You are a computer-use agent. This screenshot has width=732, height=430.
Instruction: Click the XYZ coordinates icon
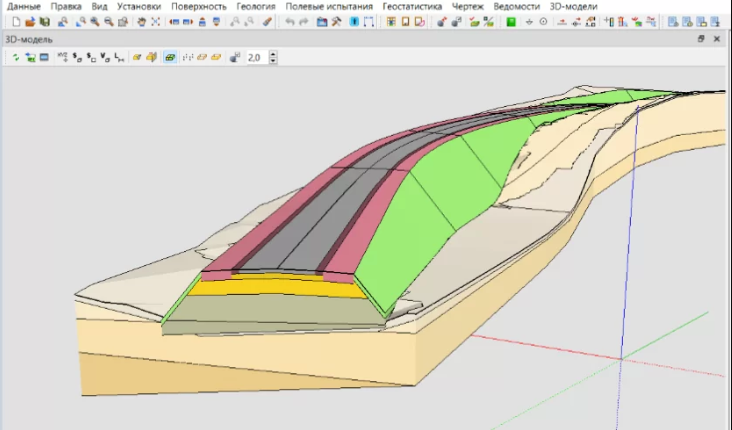click(64, 58)
